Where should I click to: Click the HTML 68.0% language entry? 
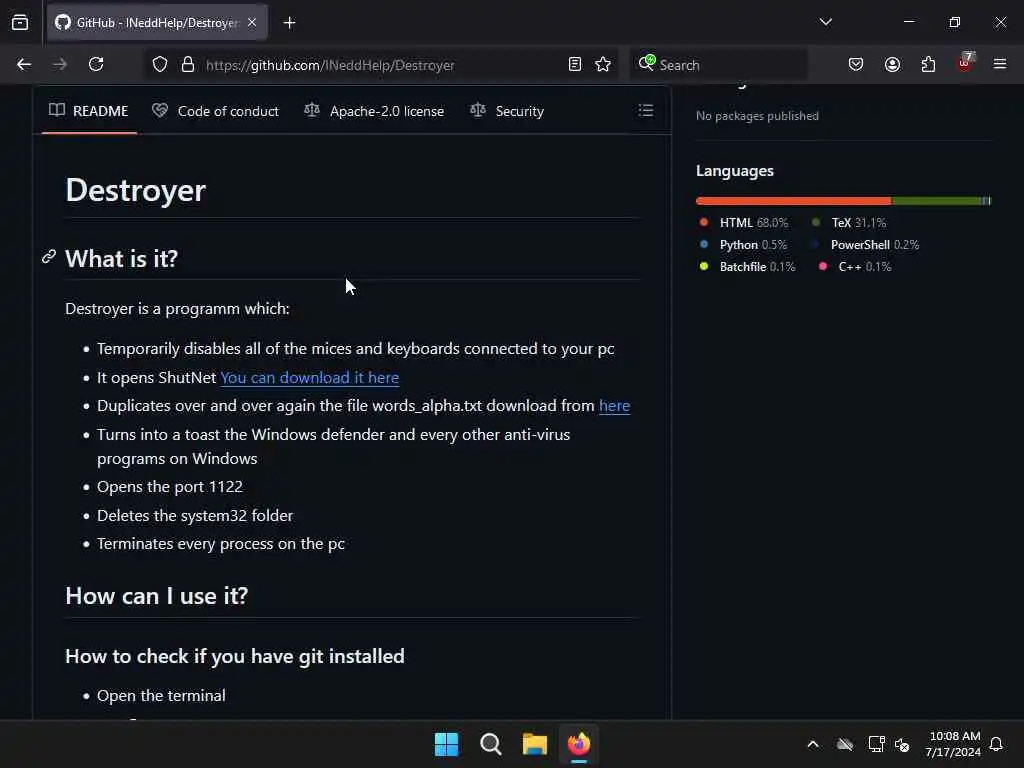pyautogui.click(x=744, y=223)
